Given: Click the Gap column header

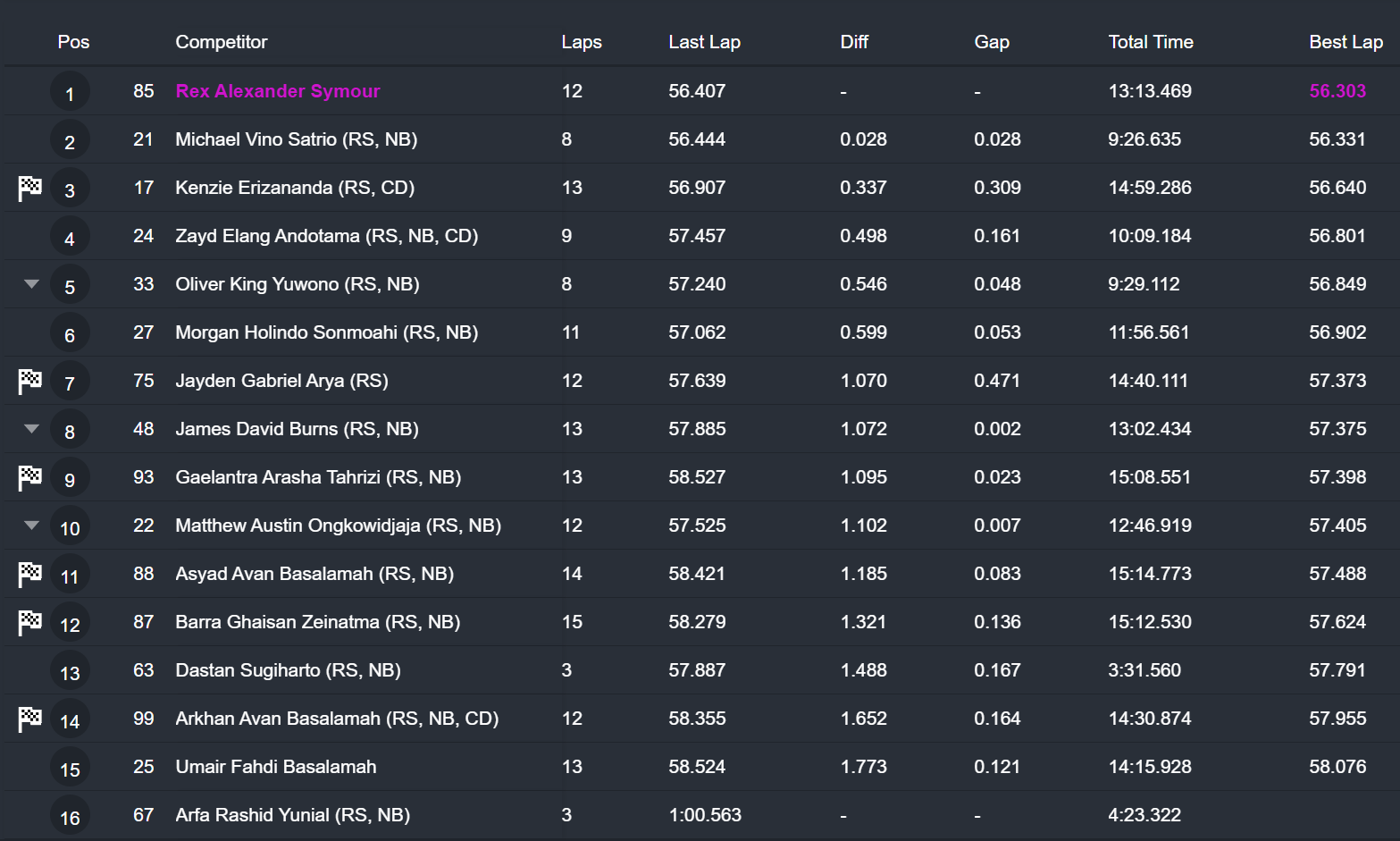Looking at the screenshot, I should point(991,42).
